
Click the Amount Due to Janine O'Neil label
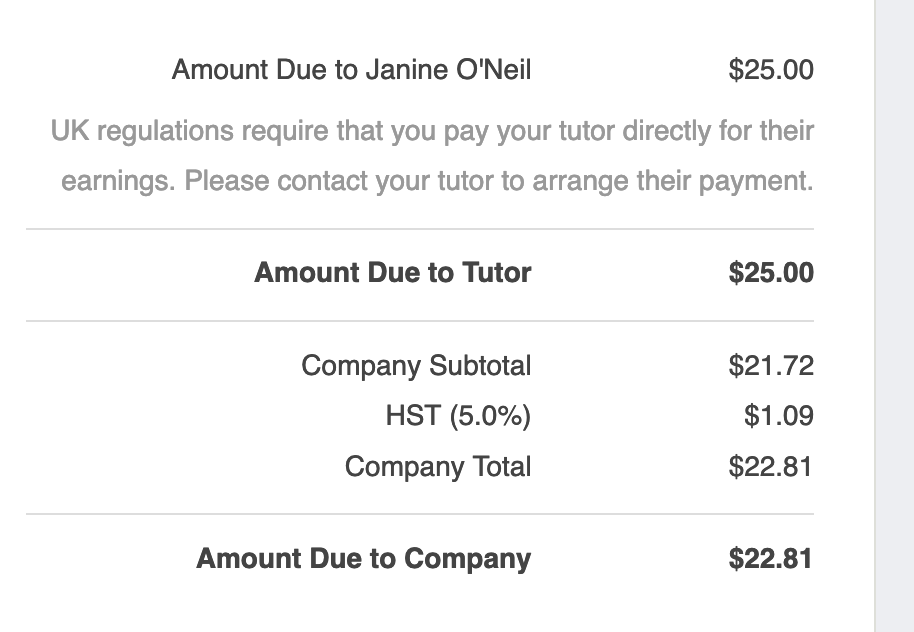click(x=351, y=70)
